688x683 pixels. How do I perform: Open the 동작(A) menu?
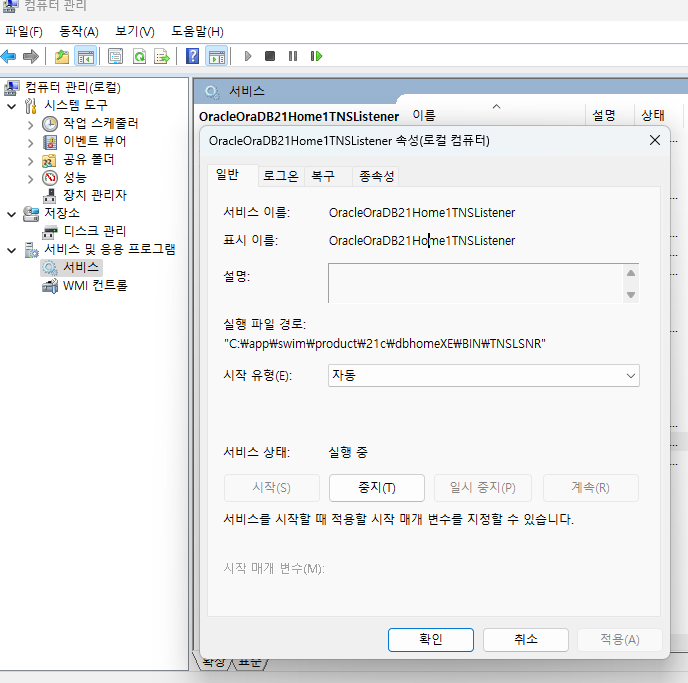coord(79,32)
